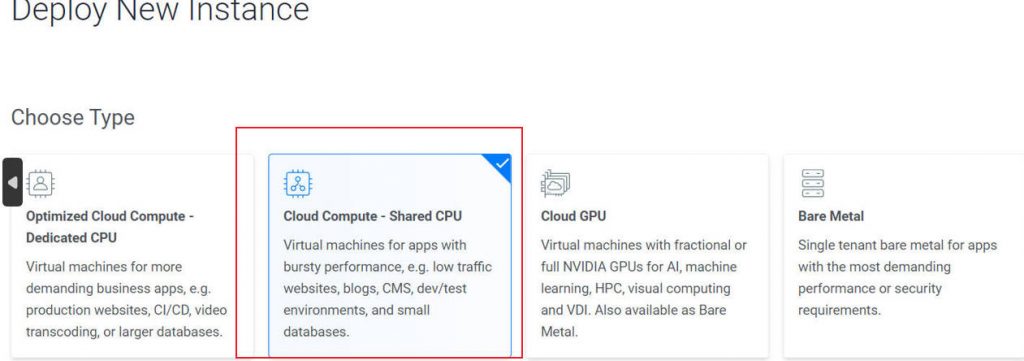Collapse the side panel with left arrow
This screenshot has height=361, width=1024.
[12, 182]
